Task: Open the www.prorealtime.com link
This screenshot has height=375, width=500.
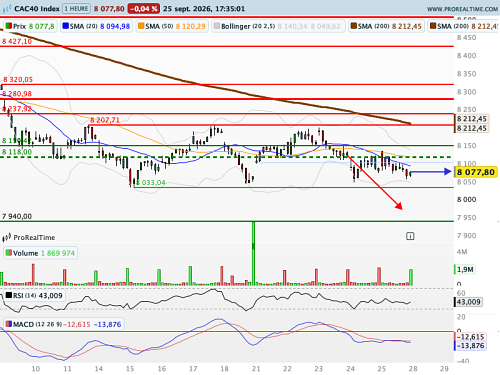Action: (x=462, y=9)
